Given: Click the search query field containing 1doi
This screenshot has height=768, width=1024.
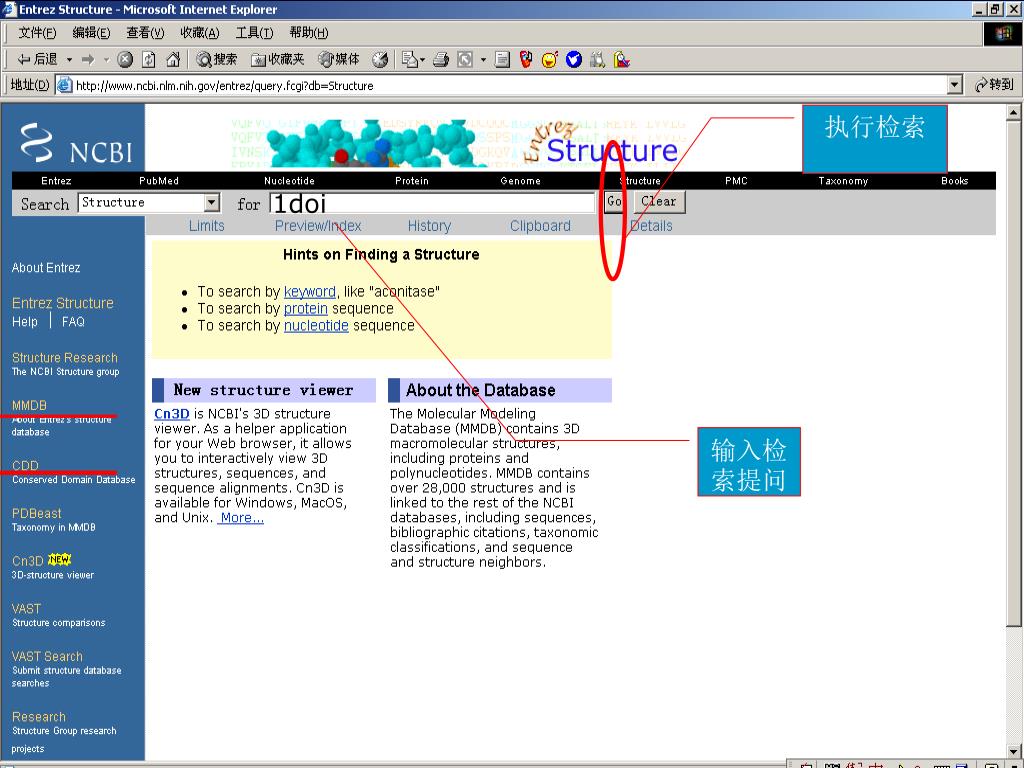Looking at the screenshot, I should click(432, 203).
